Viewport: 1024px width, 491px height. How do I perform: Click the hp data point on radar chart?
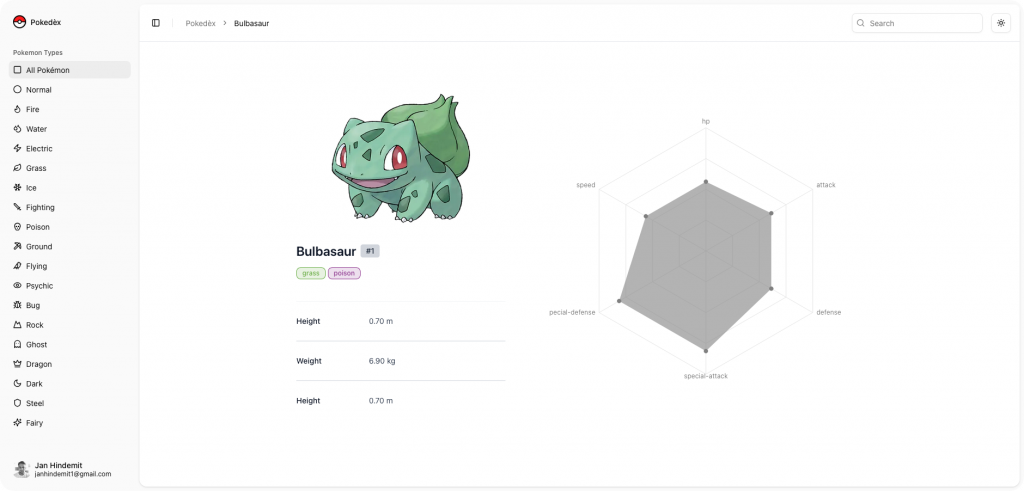(x=706, y=182)
